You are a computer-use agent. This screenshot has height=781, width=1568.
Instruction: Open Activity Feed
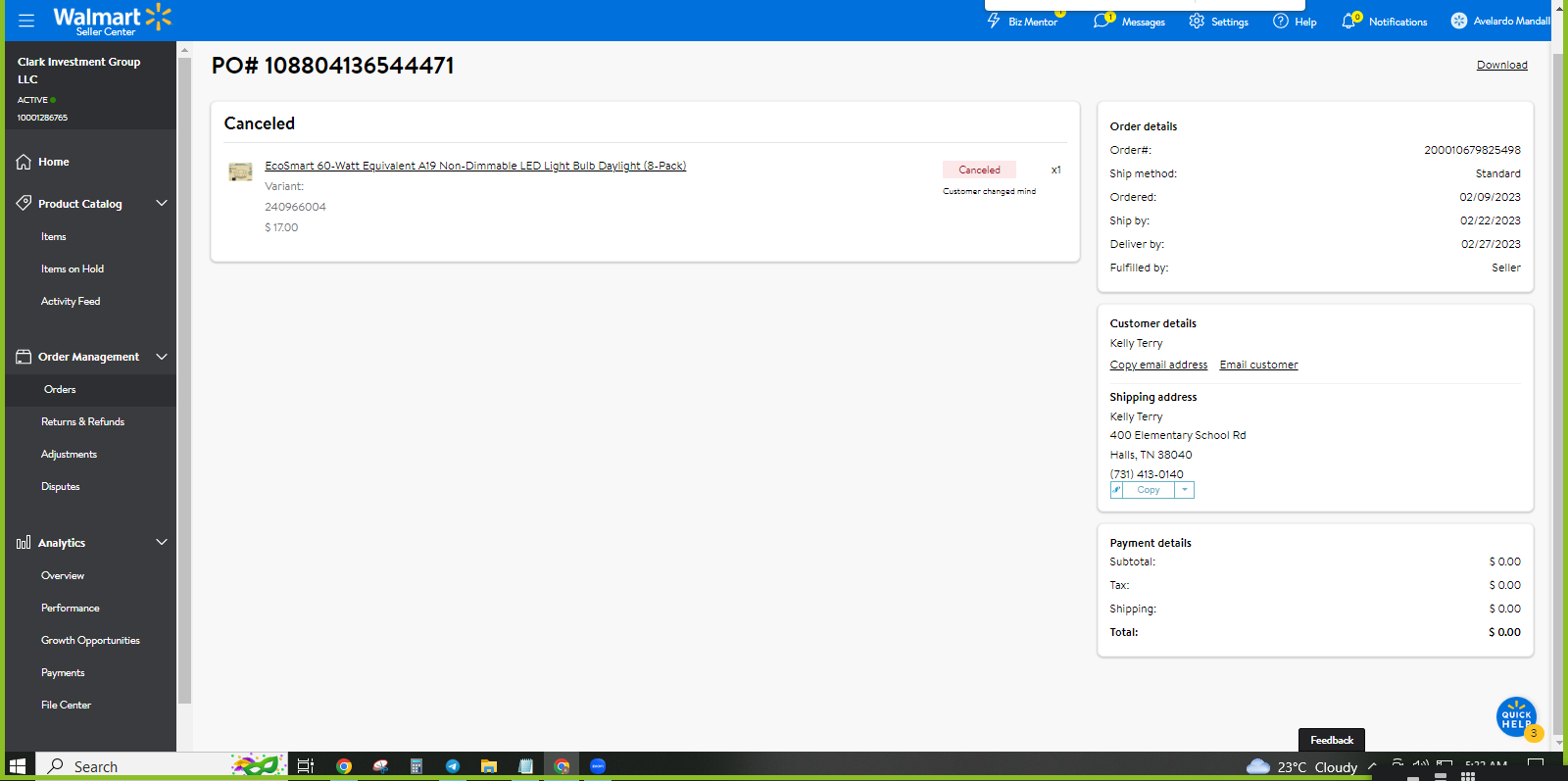pyautogui.click(x=71, y=301)
